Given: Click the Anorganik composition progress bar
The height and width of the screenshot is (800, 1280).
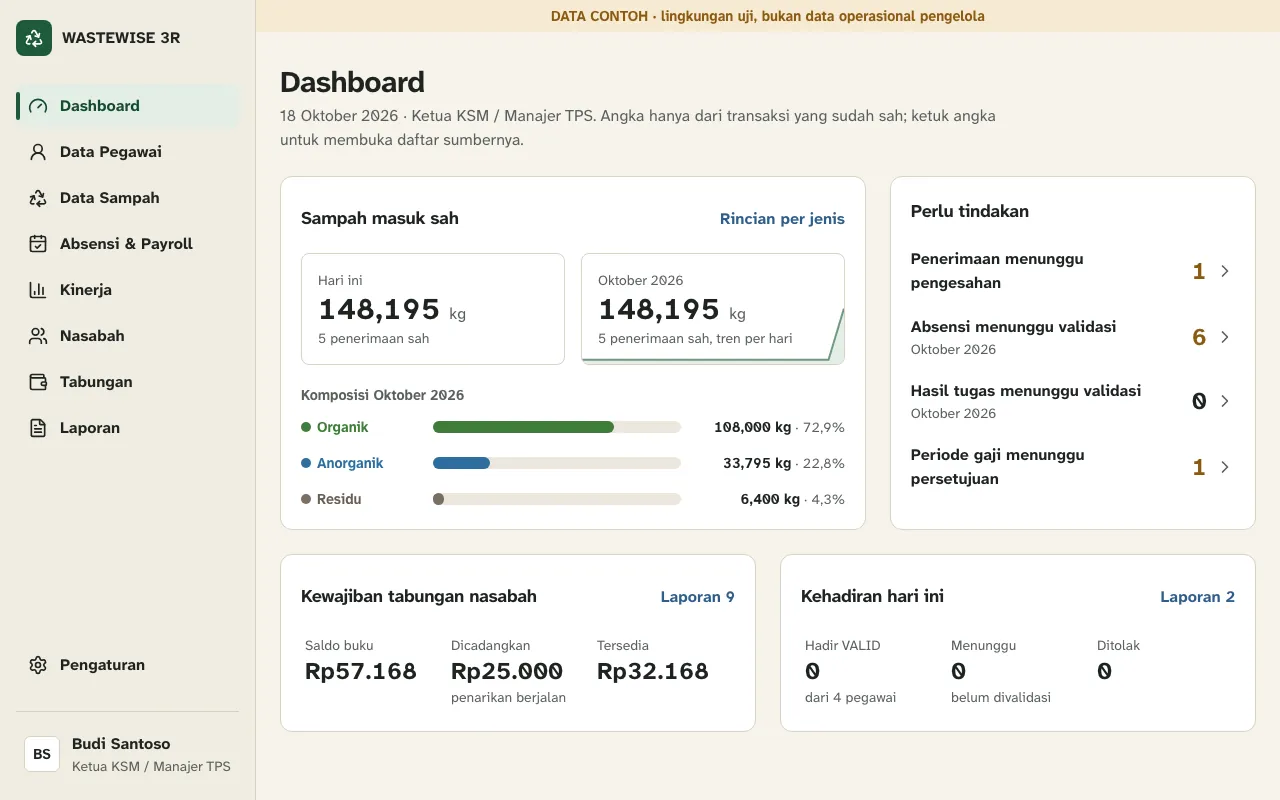Looking at the screenshot, I should [x=557, y=463].
